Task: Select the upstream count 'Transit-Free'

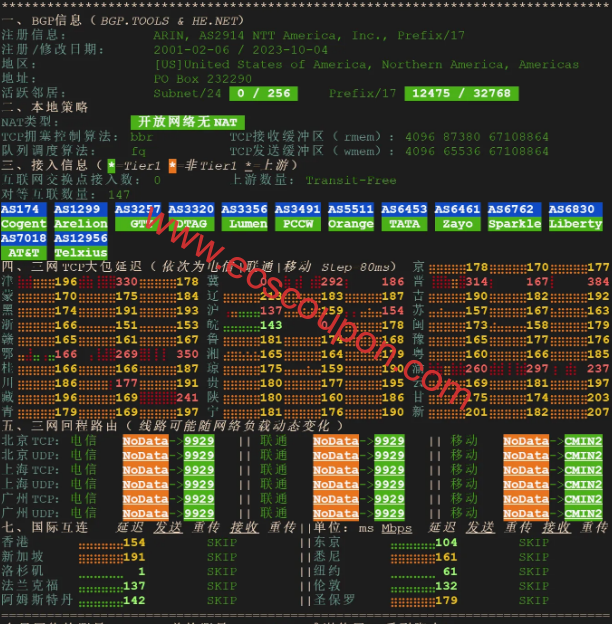Action: click(351, 180)
